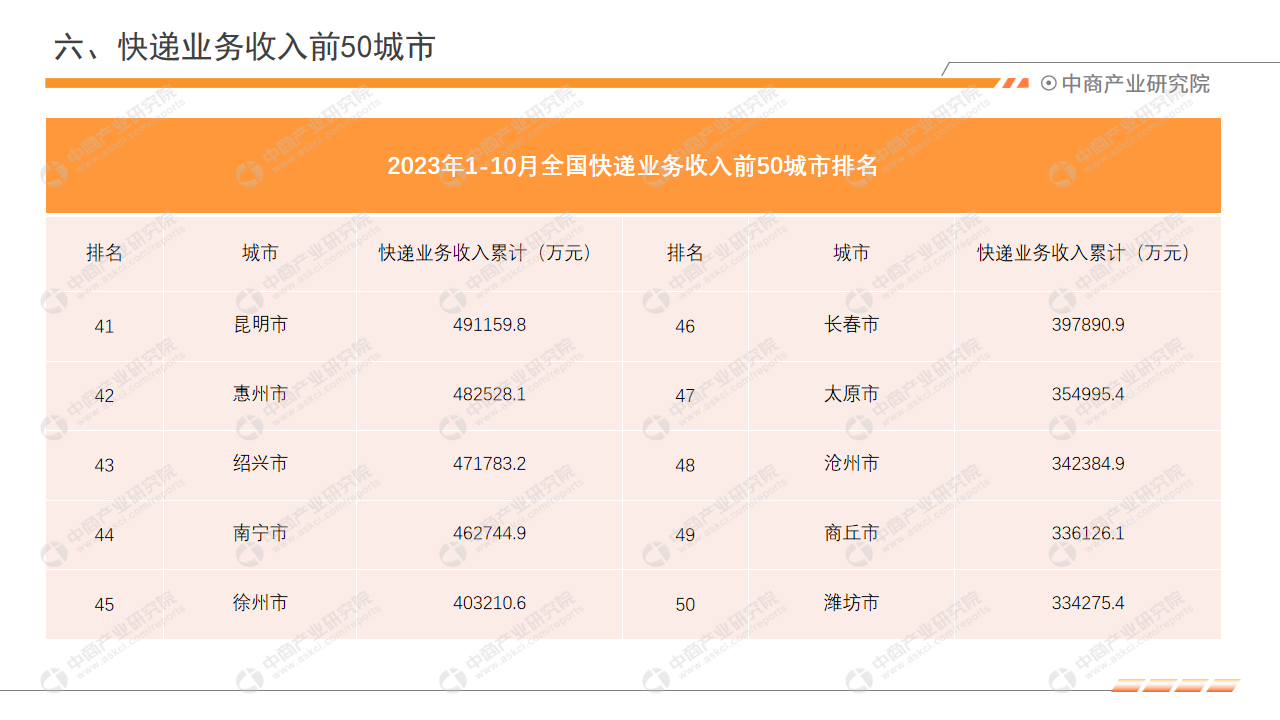Click the 中商产业研究院 logo circle icon
Viewport: 1280px width, 720px height.
(1048, 84)
